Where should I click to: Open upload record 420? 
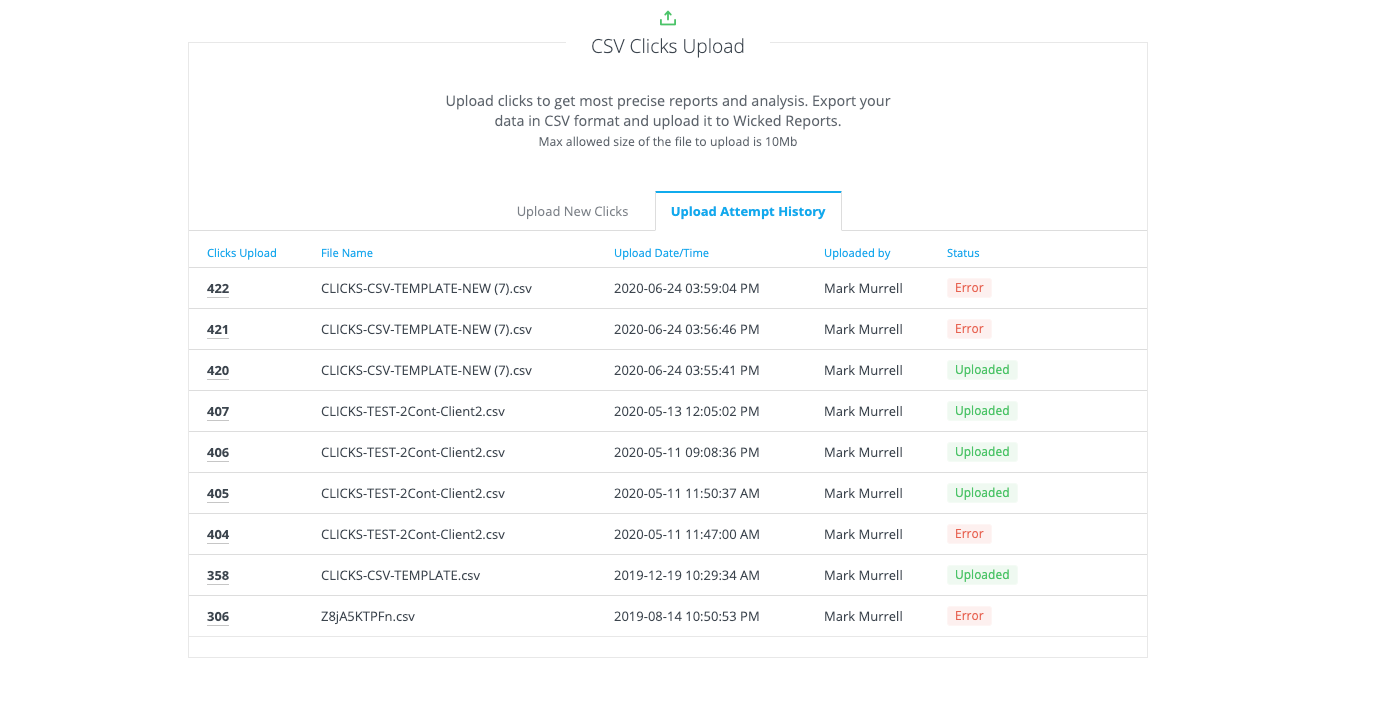217,370
